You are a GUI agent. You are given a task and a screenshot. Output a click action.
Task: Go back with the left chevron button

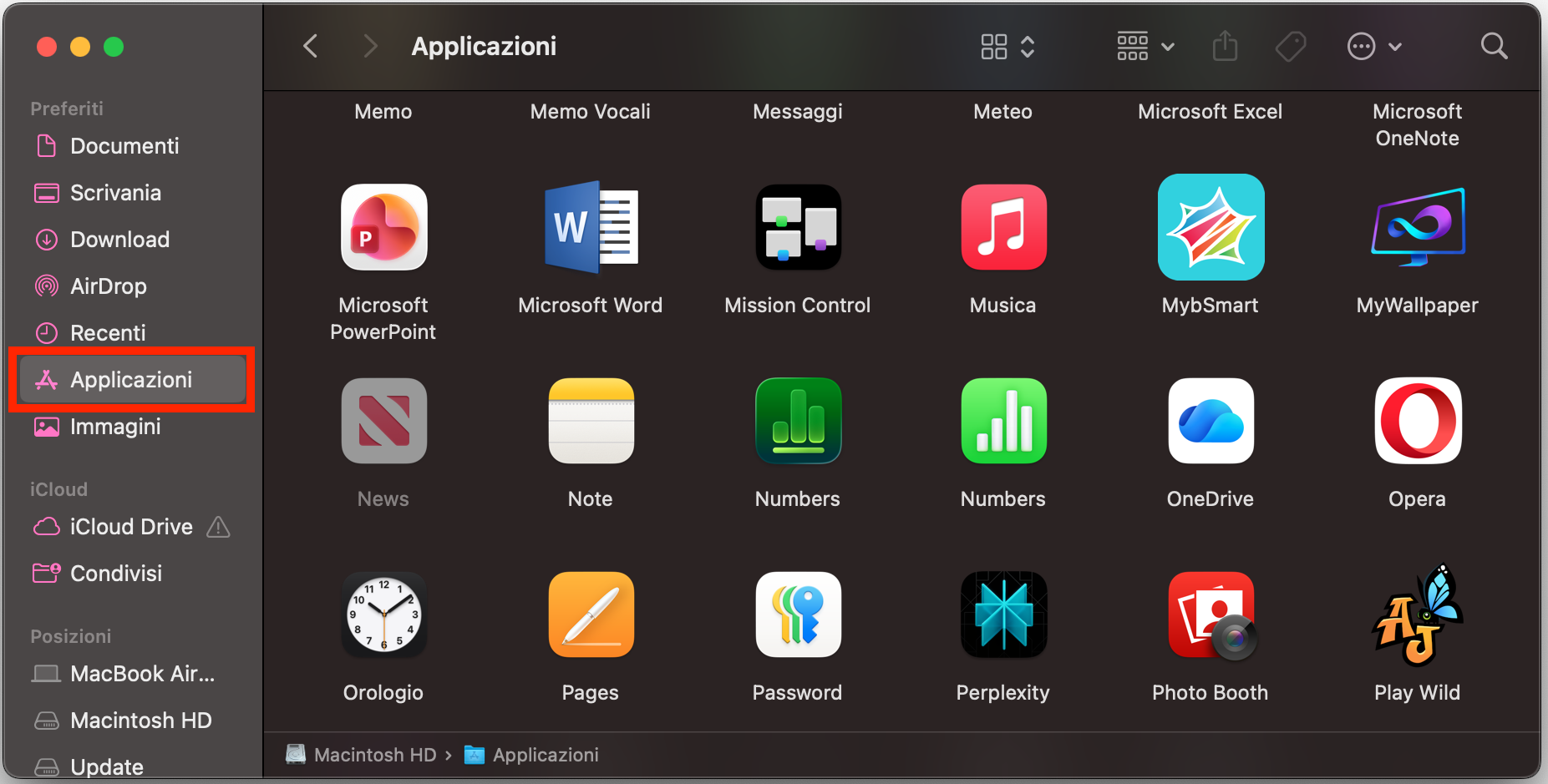point(310,46)
